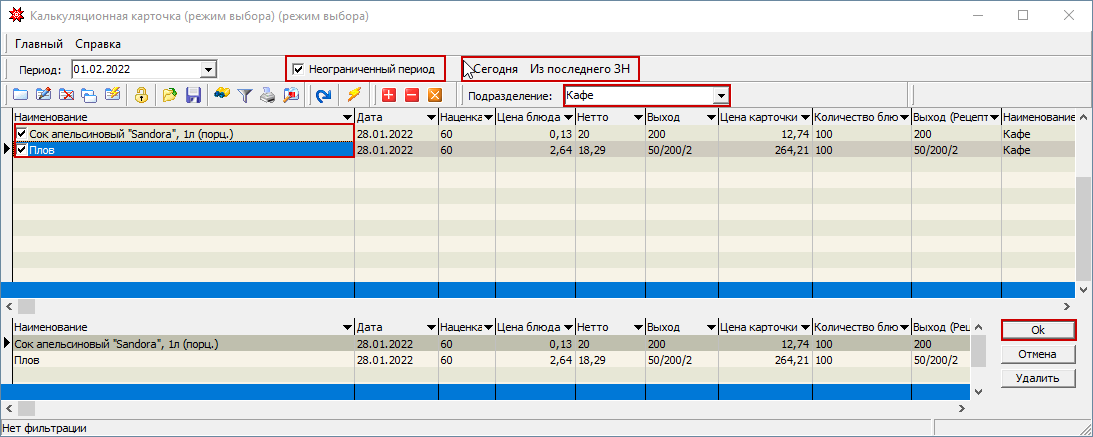1093x437 pixels.
Task: Click the Отмена button
Action: (1037, 354)
